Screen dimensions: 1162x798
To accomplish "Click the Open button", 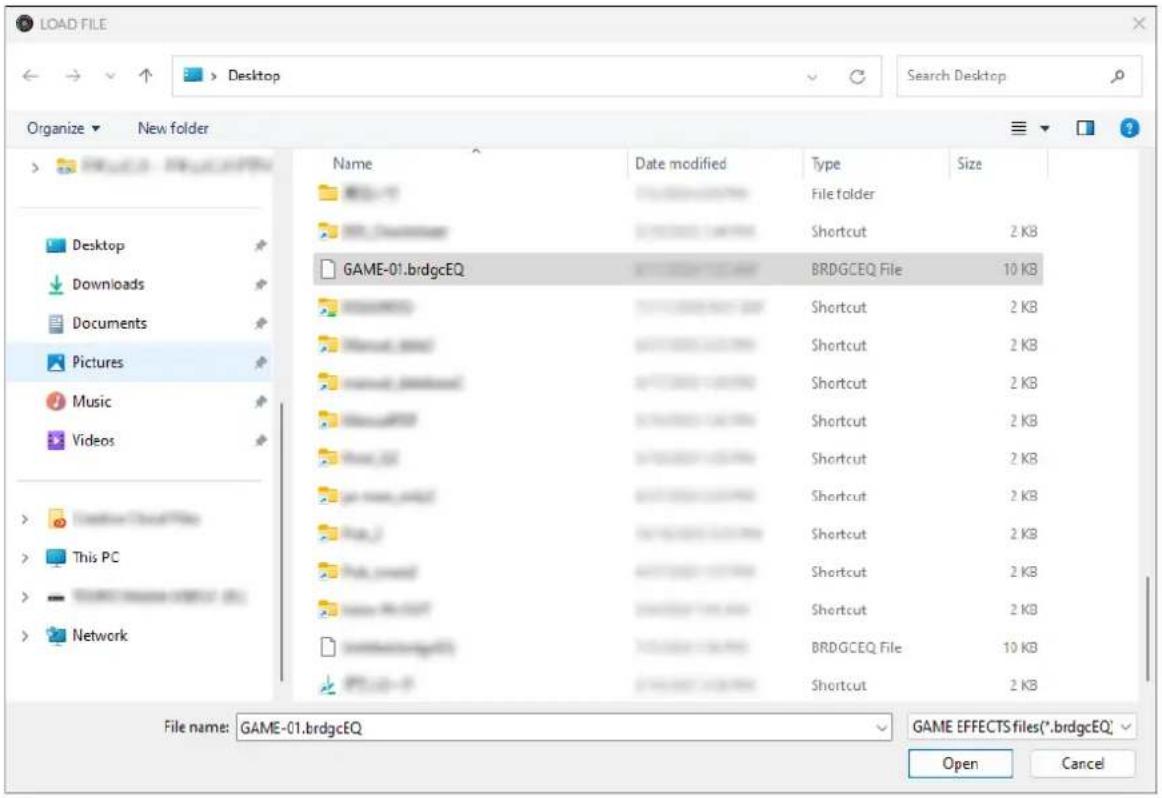I will 960,763.
